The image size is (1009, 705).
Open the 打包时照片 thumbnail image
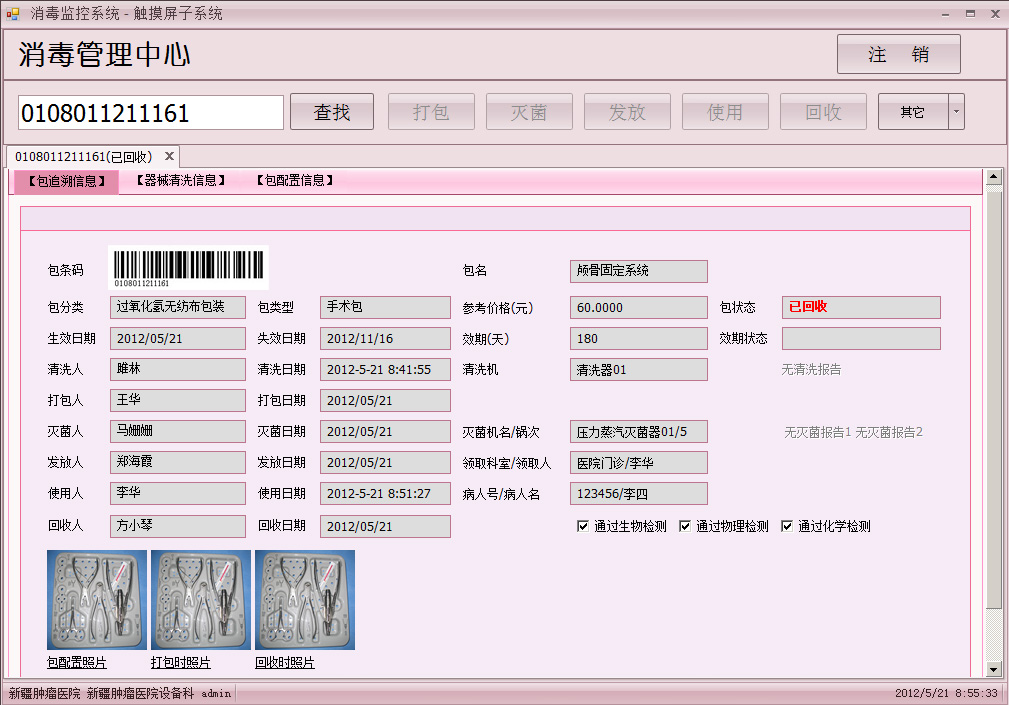click(201, 600)
